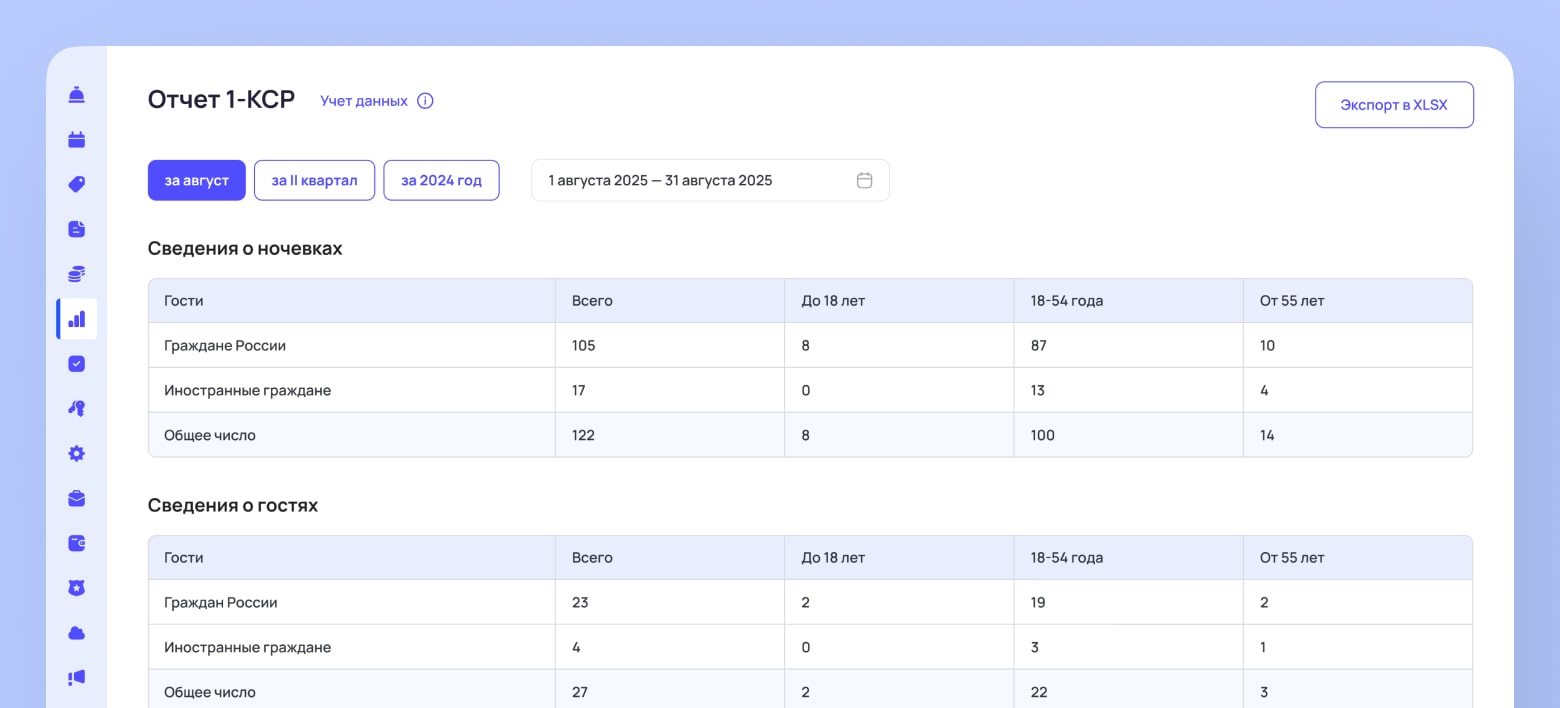Click the Граждан России row label
Image resolution: width=1560 pixels, height=708 pixels.
click(x=221, y=603)
